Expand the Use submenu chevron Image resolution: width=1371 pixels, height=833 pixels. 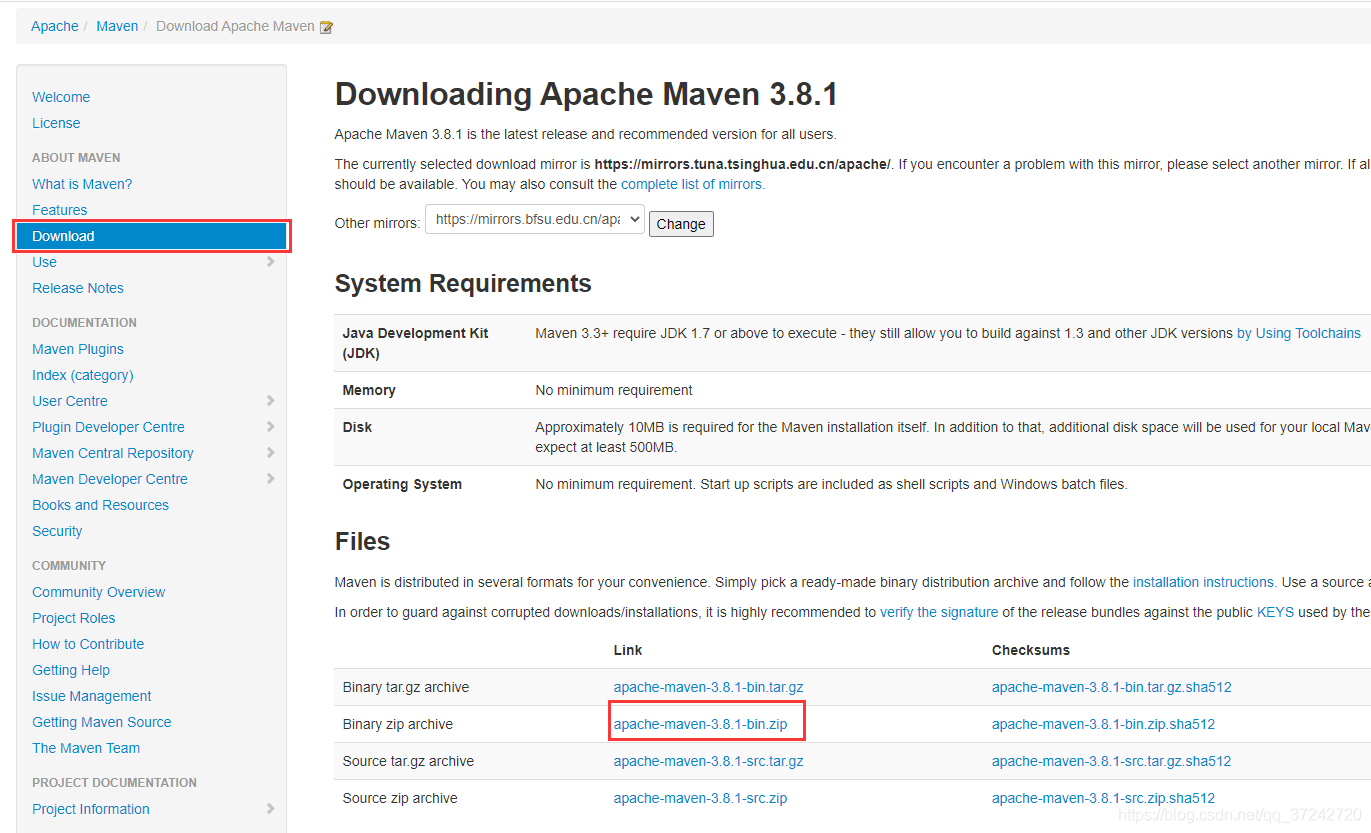[x=271, y=262]
